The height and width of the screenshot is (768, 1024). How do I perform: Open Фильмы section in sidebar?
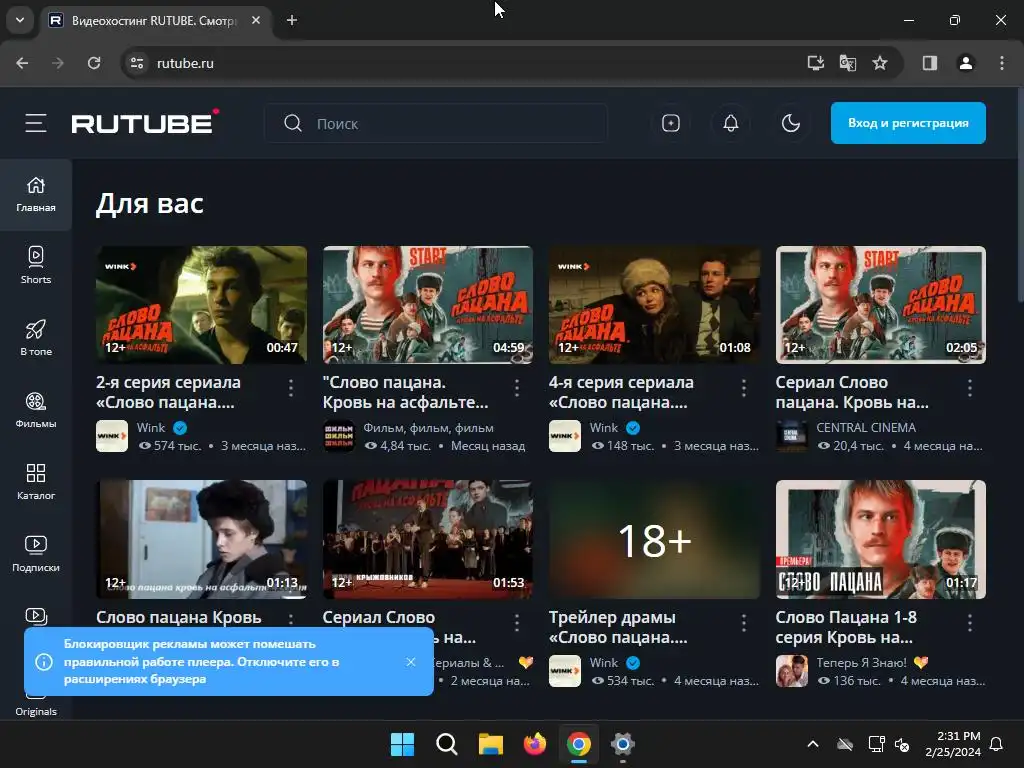click(36, 409)
